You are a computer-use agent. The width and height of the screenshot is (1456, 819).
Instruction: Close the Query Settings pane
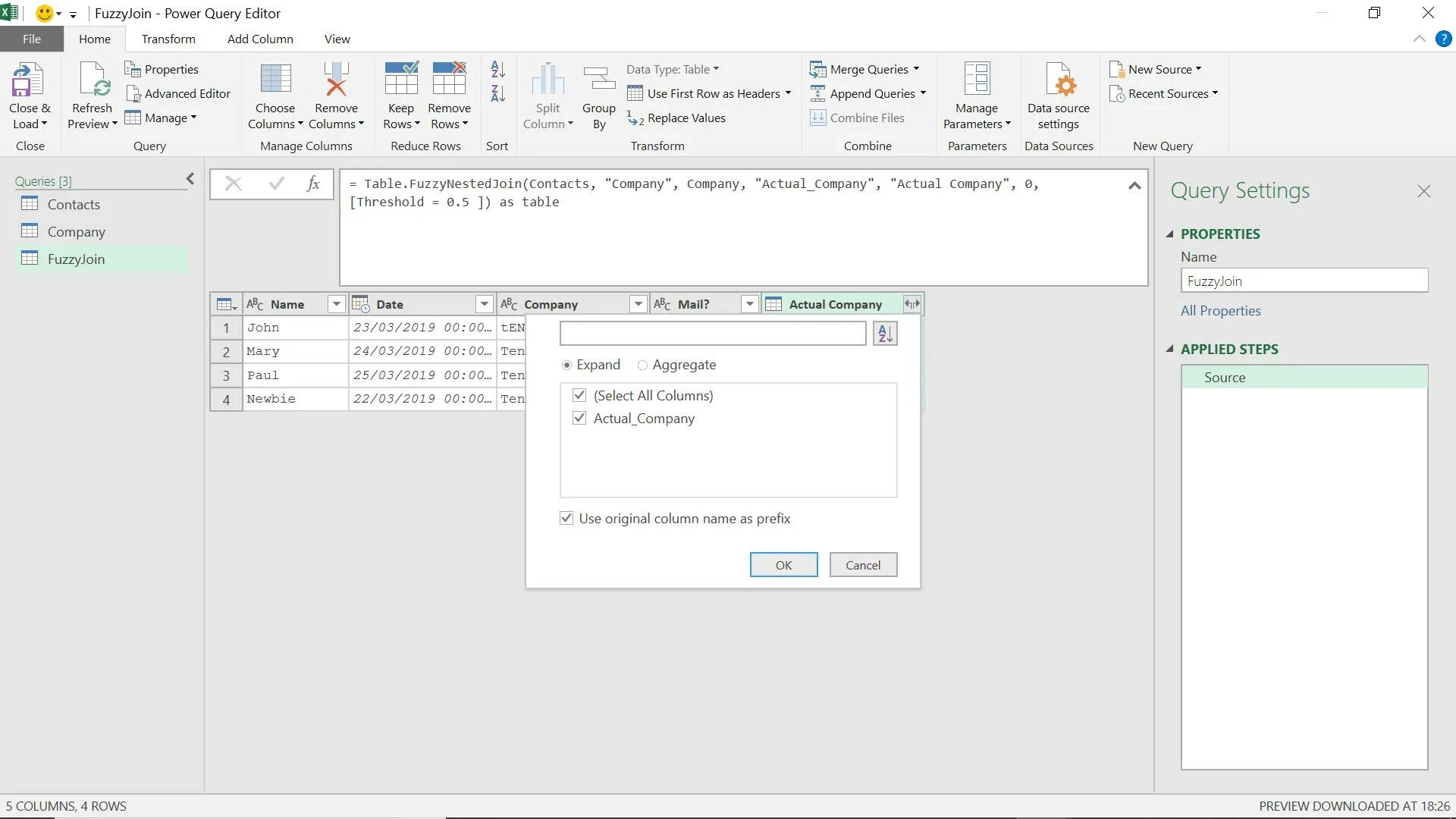click(1424, 191)
